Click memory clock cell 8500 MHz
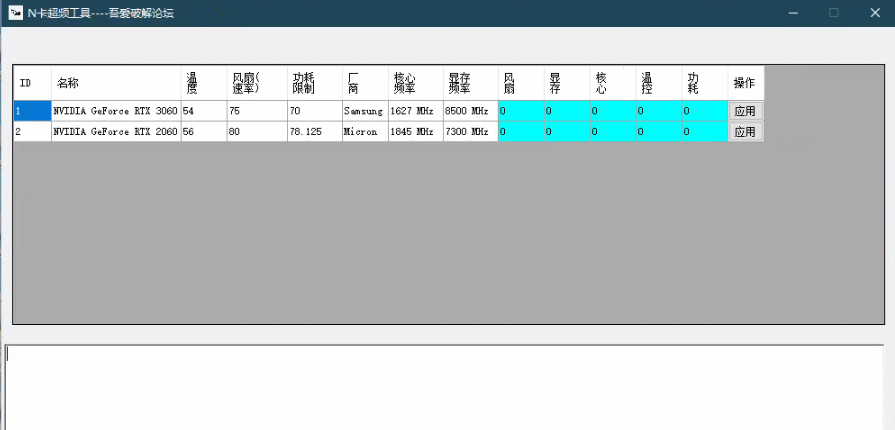 (470, 111)
